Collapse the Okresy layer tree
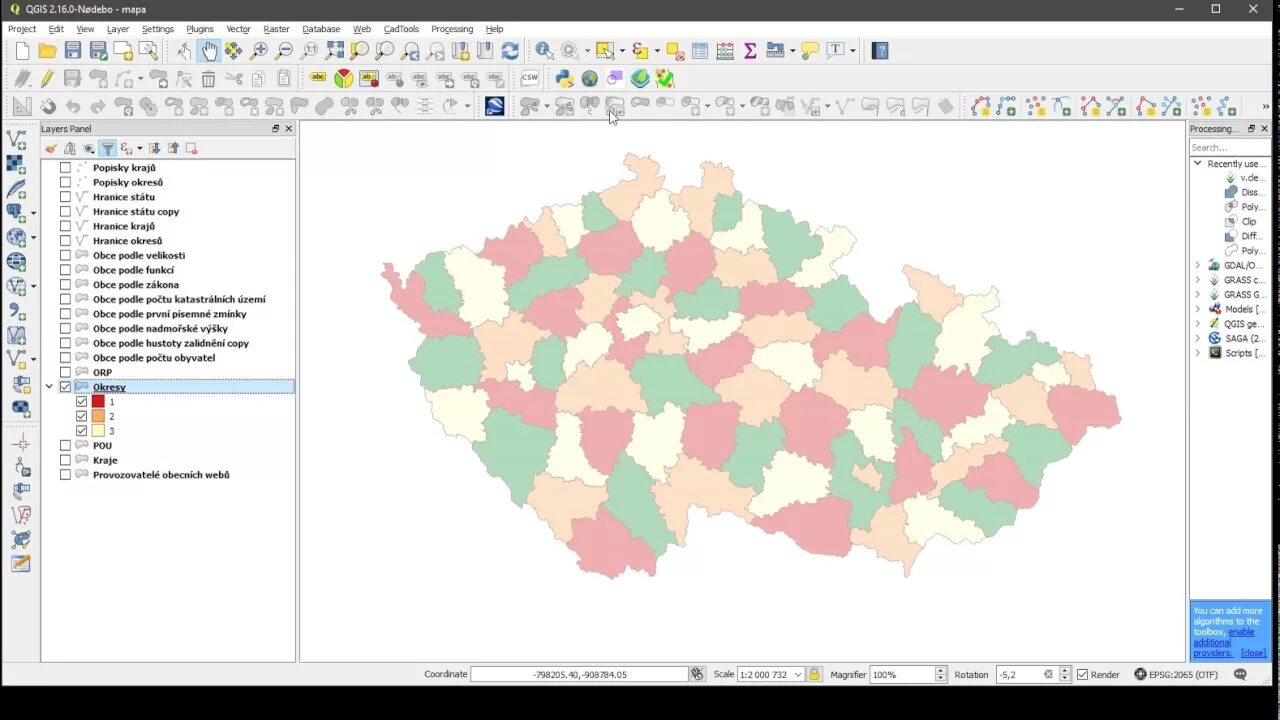 pyautogui.click(x=49, y=387)
